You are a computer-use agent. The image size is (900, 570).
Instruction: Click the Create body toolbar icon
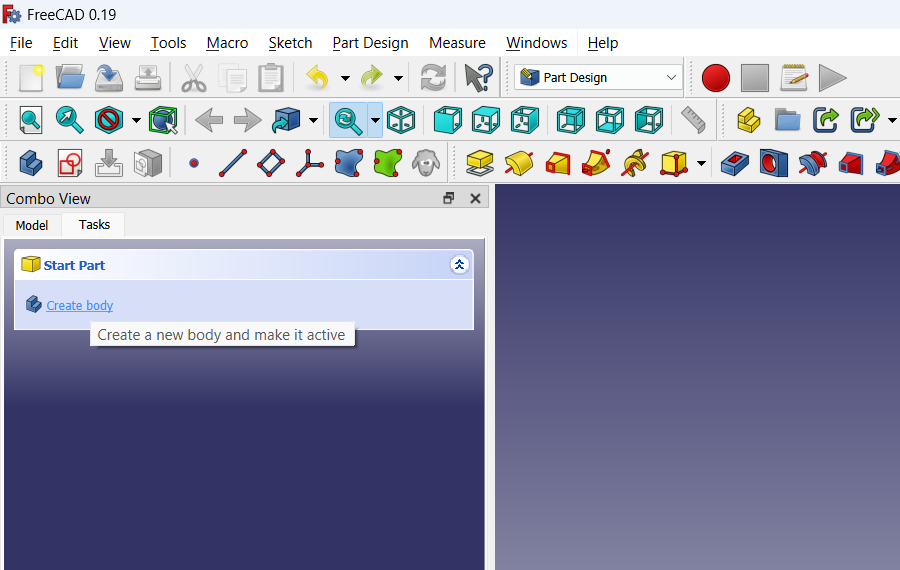[x=30, y=164]
